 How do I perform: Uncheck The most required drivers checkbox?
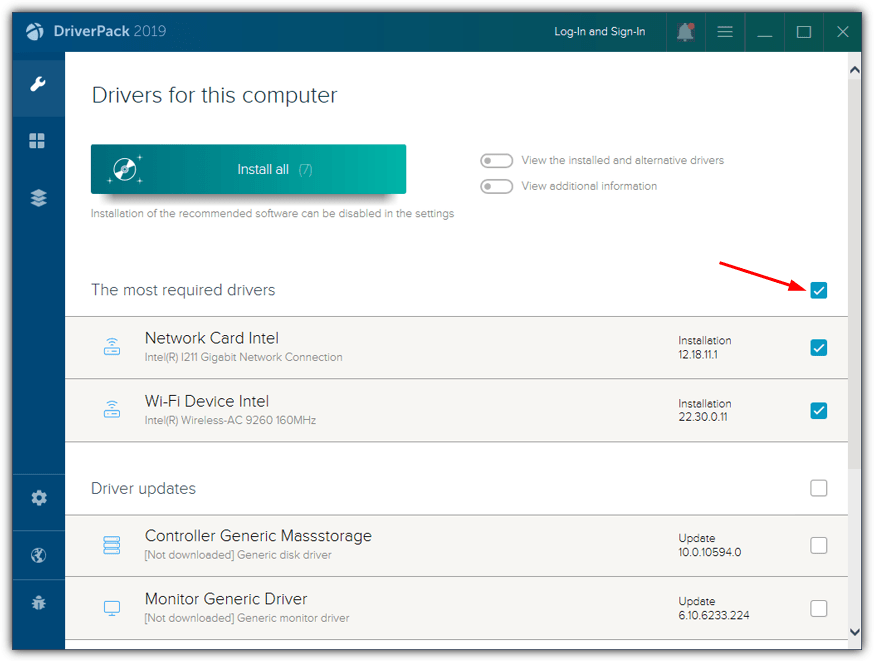818,290
